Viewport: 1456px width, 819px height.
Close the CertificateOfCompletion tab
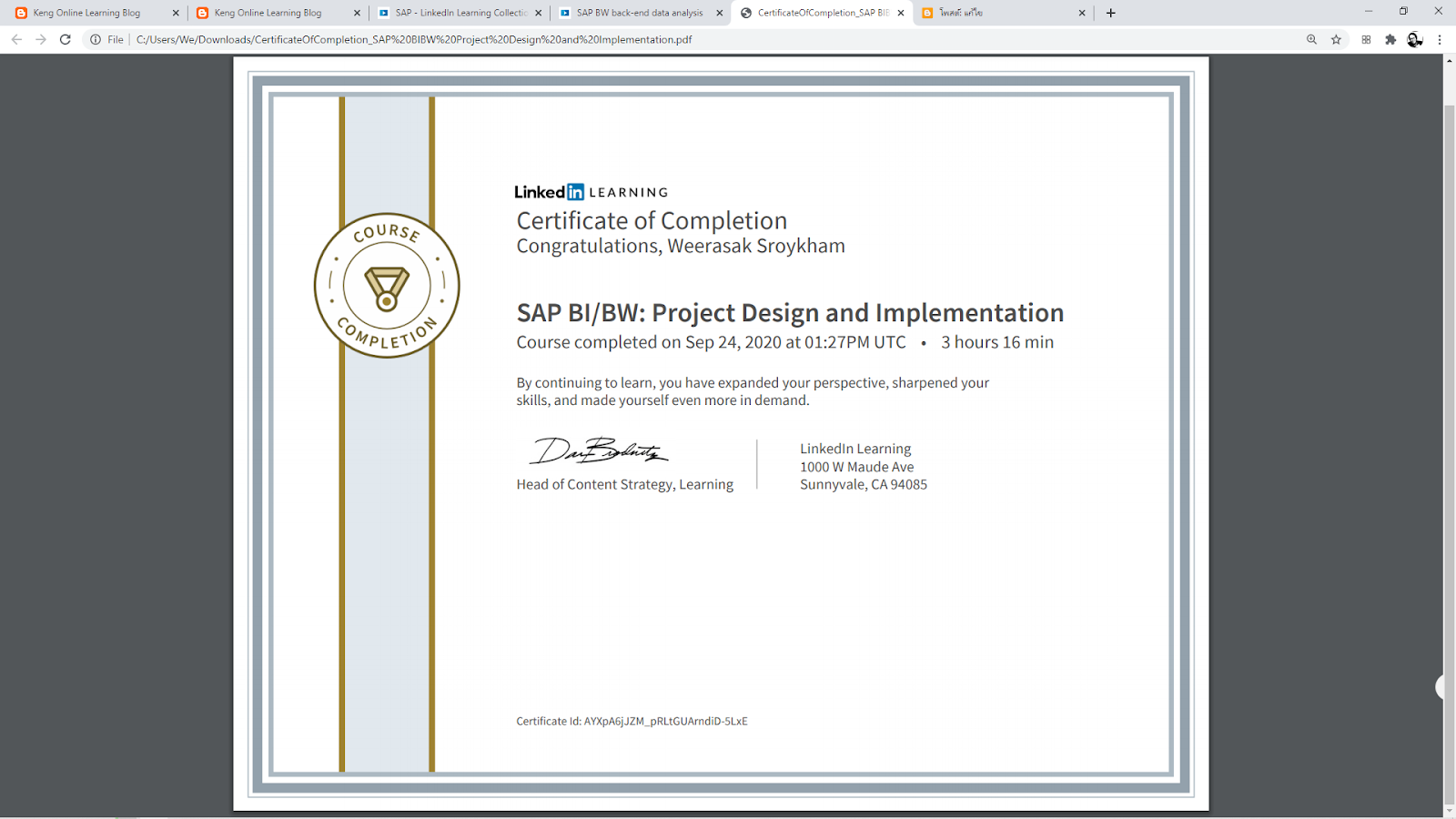tap(901, 13)
